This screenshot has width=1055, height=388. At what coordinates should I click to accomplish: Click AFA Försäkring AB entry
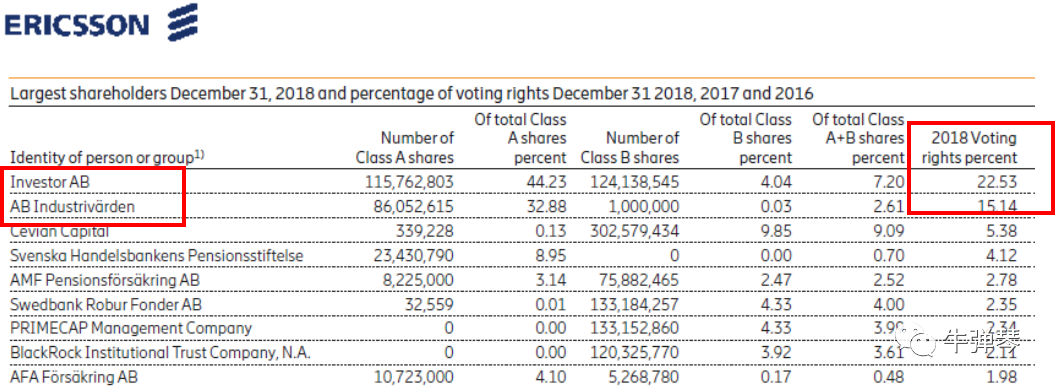73,377
